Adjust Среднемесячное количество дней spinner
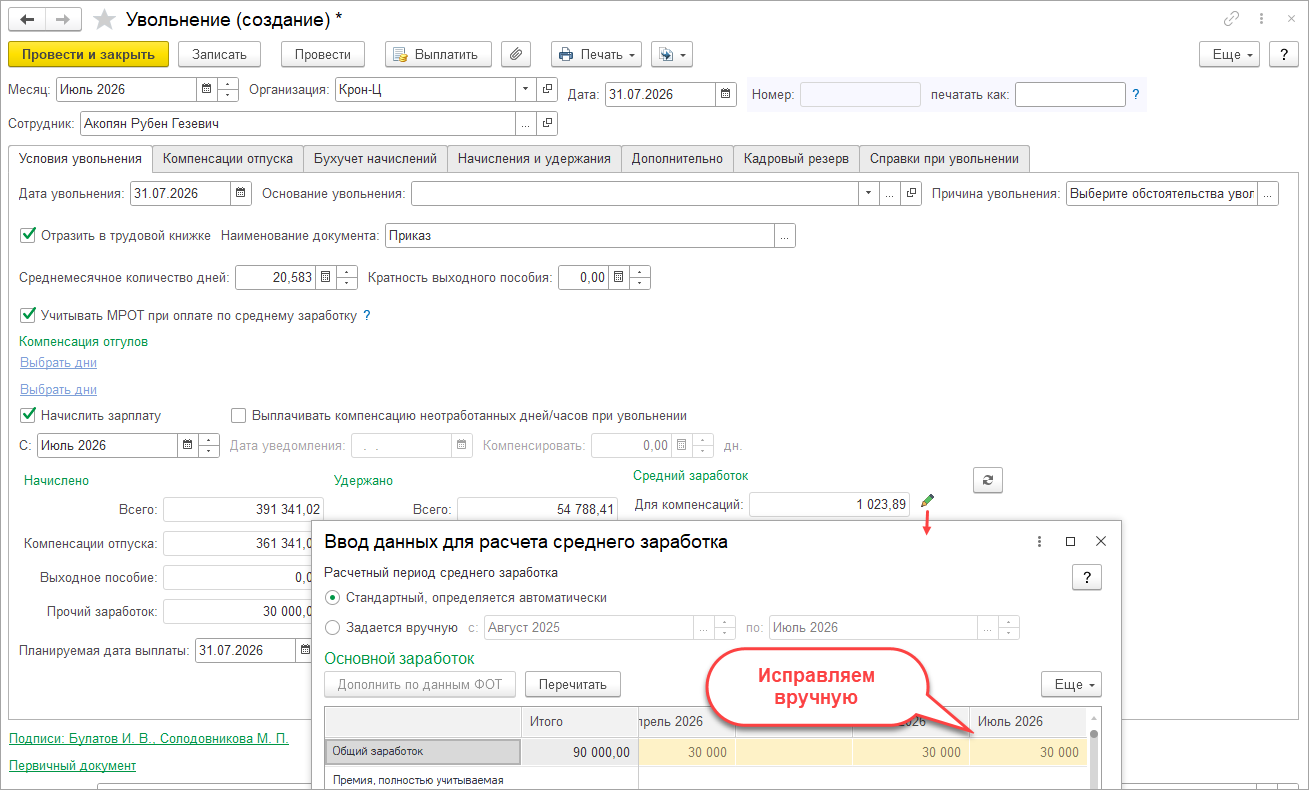Viewport: 1309px width, 790px height. 347,277
